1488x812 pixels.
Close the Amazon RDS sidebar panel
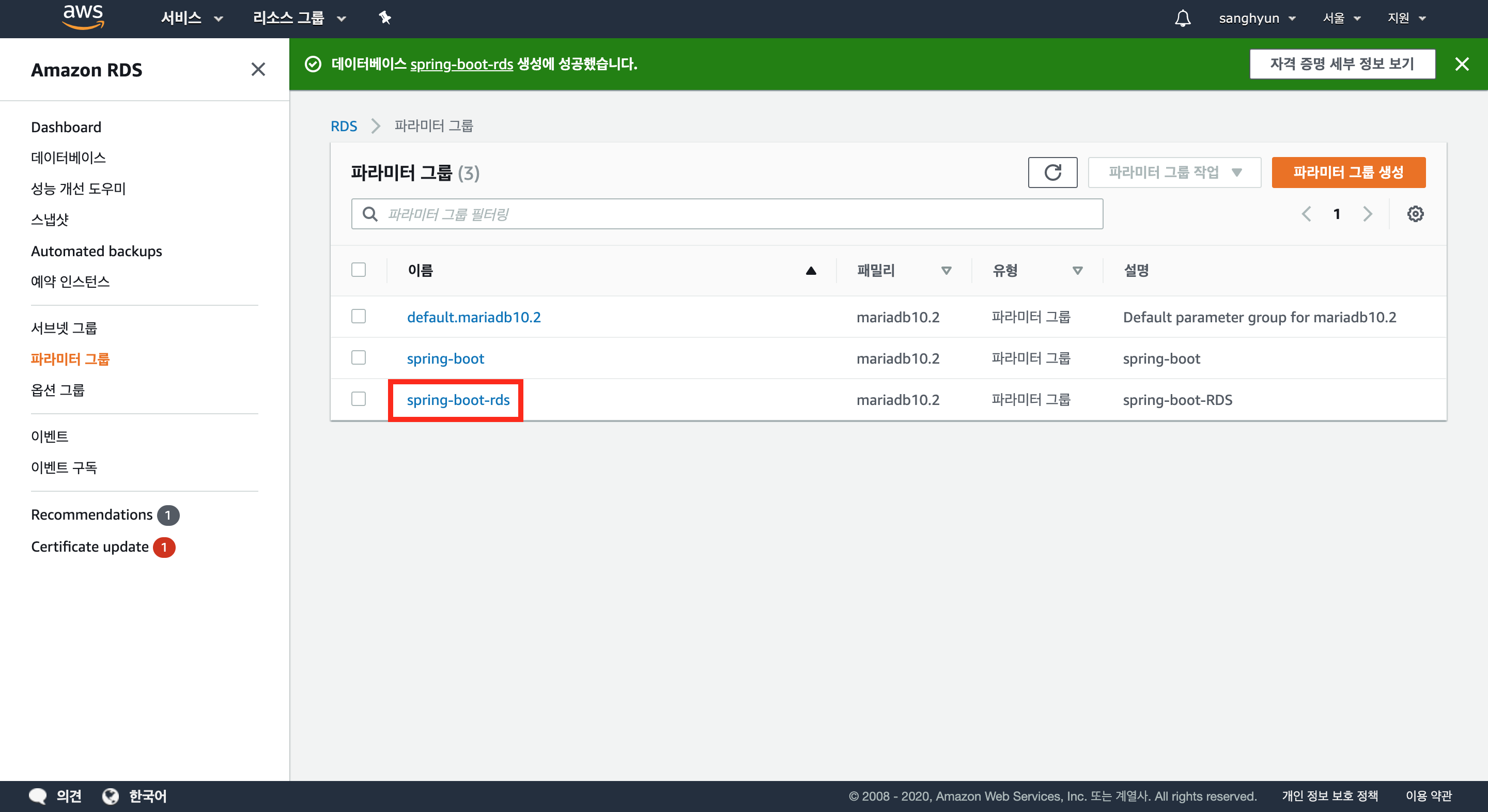click(258, 70)
